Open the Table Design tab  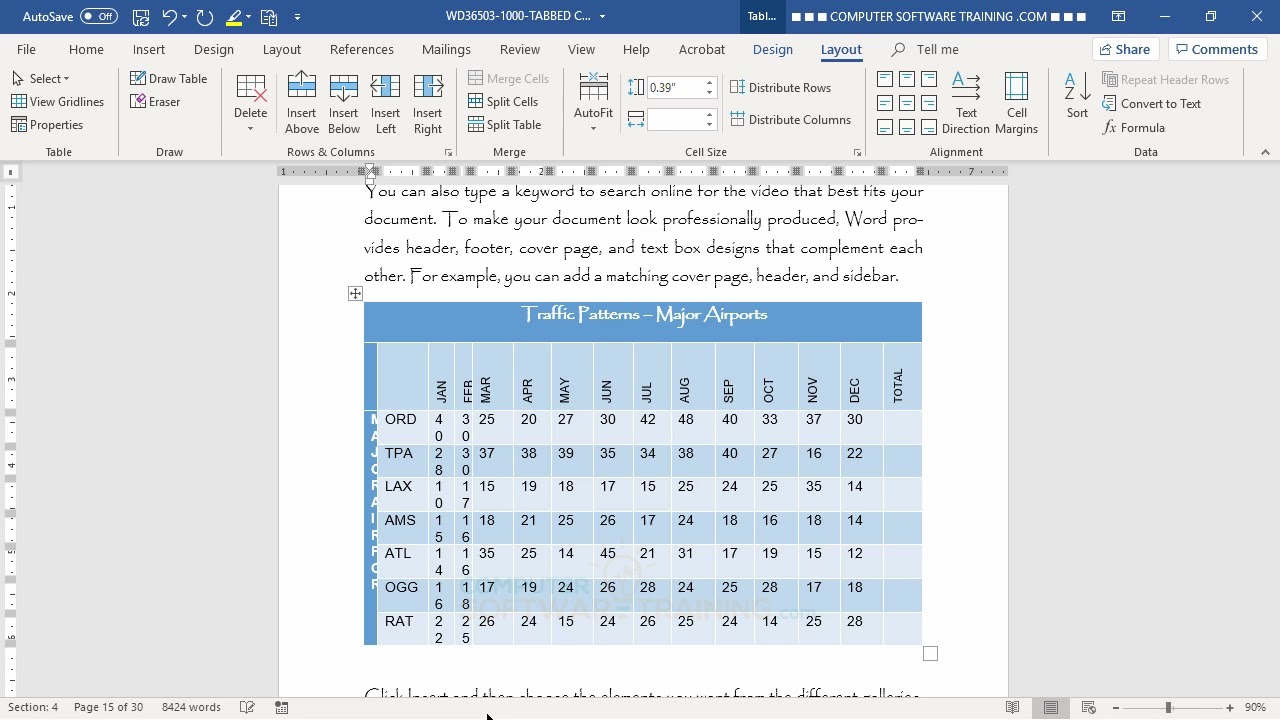coord(772,49)
